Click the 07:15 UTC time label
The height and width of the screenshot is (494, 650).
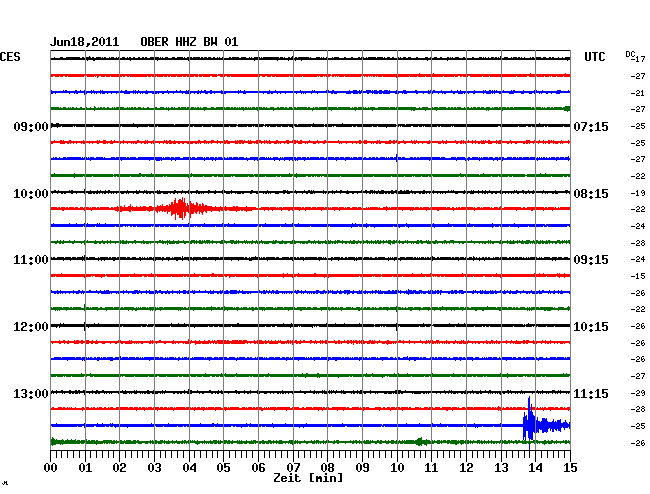tap(591, 126)
